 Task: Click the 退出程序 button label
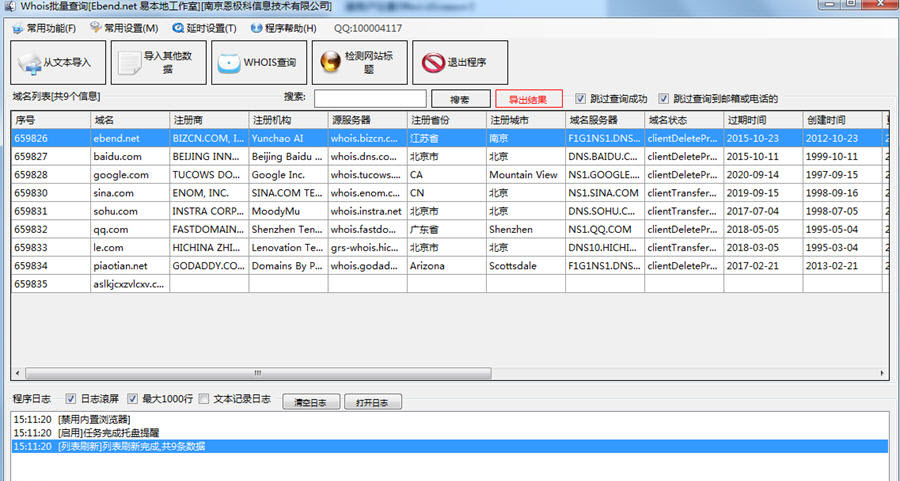[467, 63]
